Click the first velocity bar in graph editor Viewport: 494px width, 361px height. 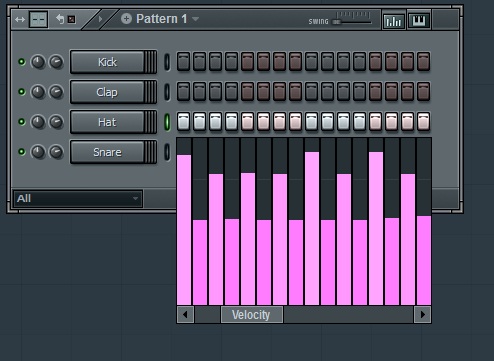pos(184,230)
